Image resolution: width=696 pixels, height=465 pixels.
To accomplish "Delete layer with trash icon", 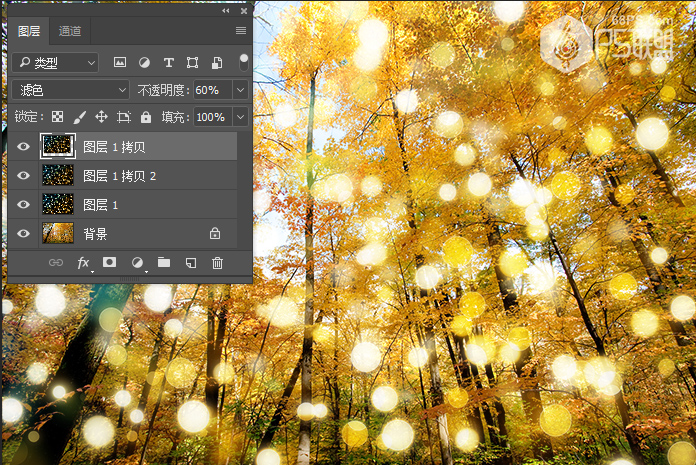I will pos(217,263).
